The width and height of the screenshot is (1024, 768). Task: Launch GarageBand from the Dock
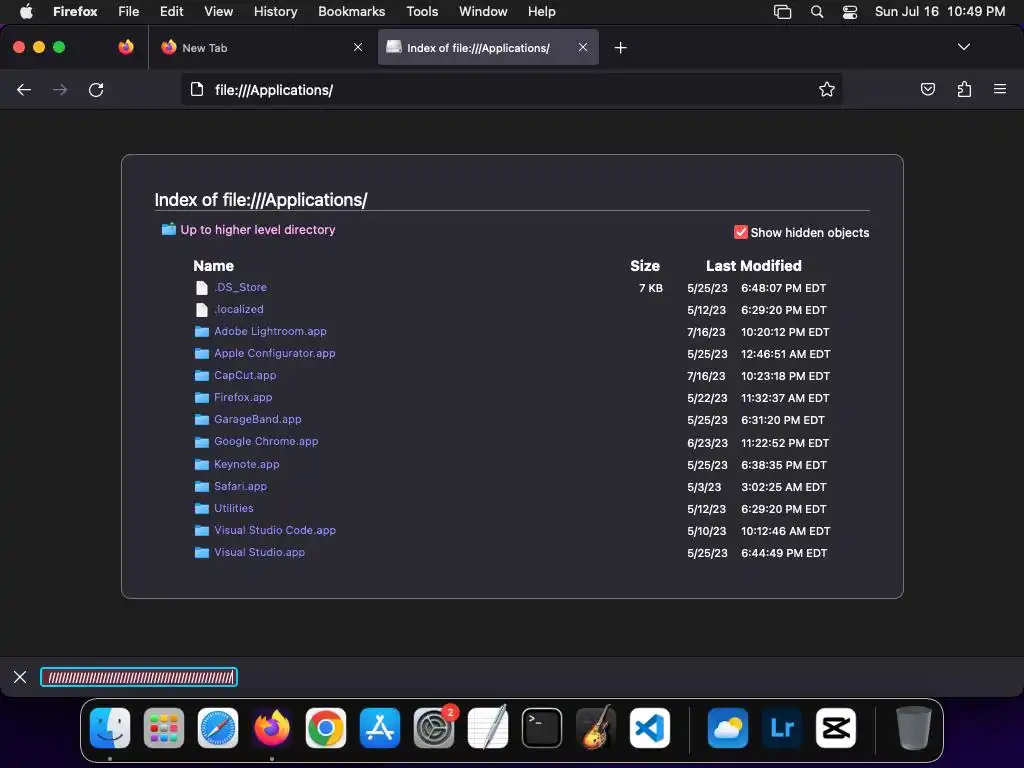pos(596,728)
